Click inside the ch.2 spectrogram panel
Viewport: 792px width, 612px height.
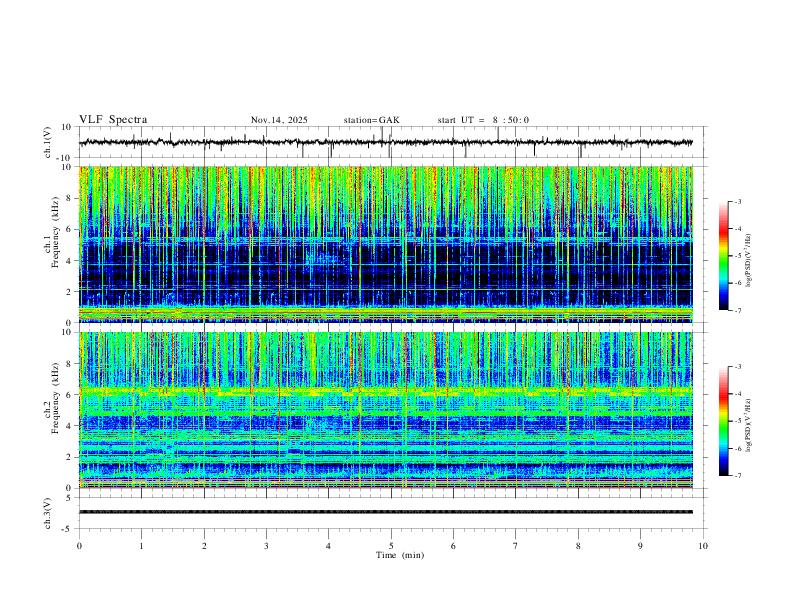point(386,410)
